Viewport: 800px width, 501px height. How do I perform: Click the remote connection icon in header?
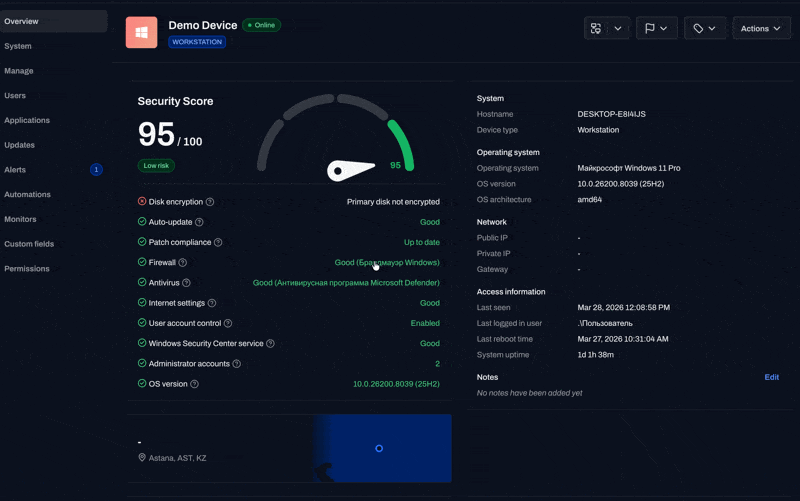click(x=595, y=29)
